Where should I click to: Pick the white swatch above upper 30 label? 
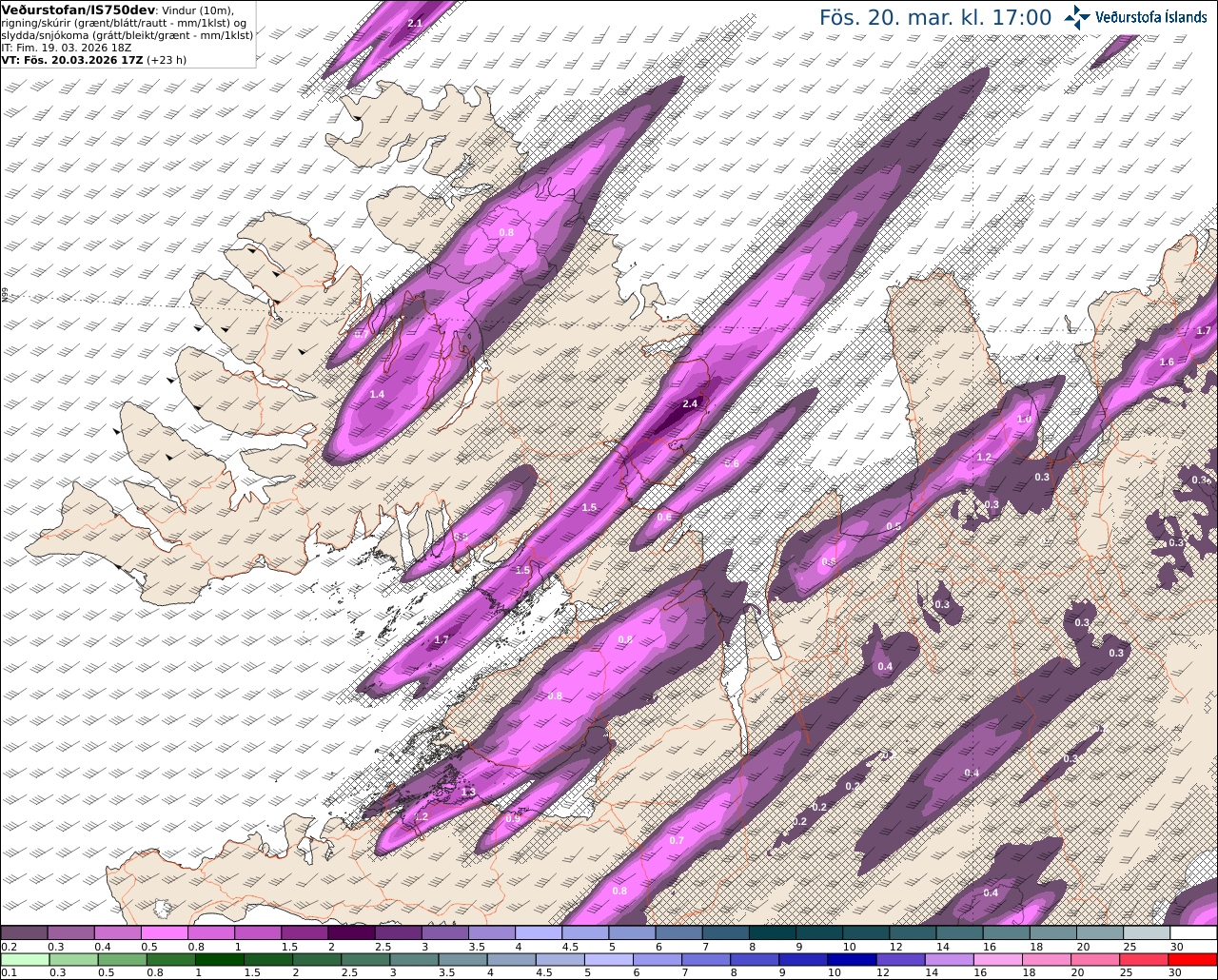[x=1193, y=933]
